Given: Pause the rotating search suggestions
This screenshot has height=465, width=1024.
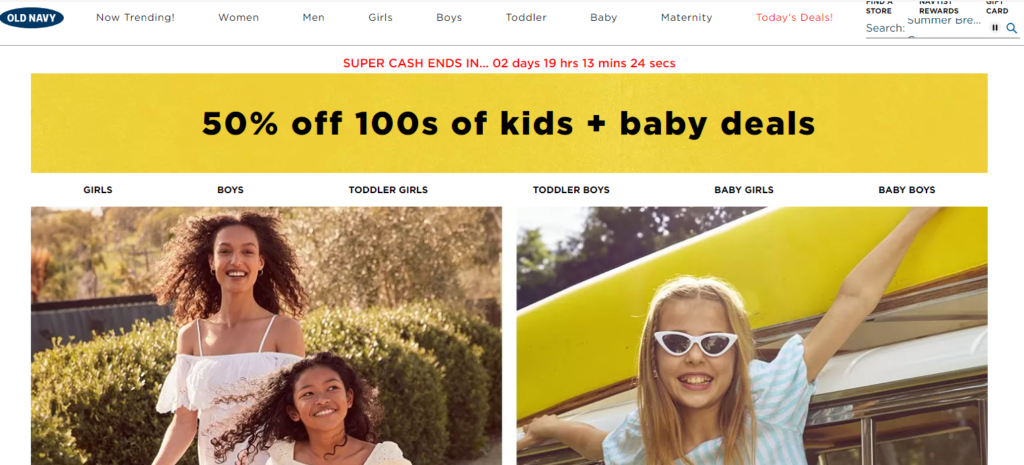Looking at the screenshot, I should pyautogui.click(x=995, y=27).
